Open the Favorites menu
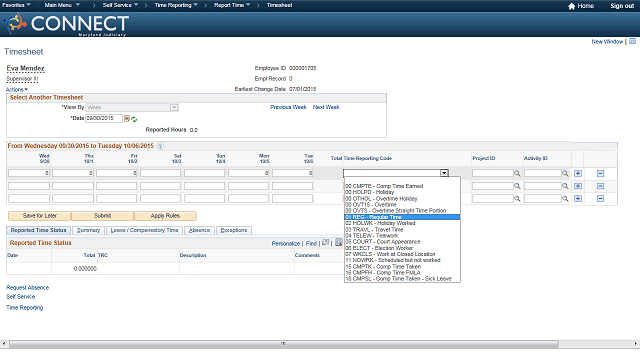This screenshot has height=360, width=640. (16, 5)
